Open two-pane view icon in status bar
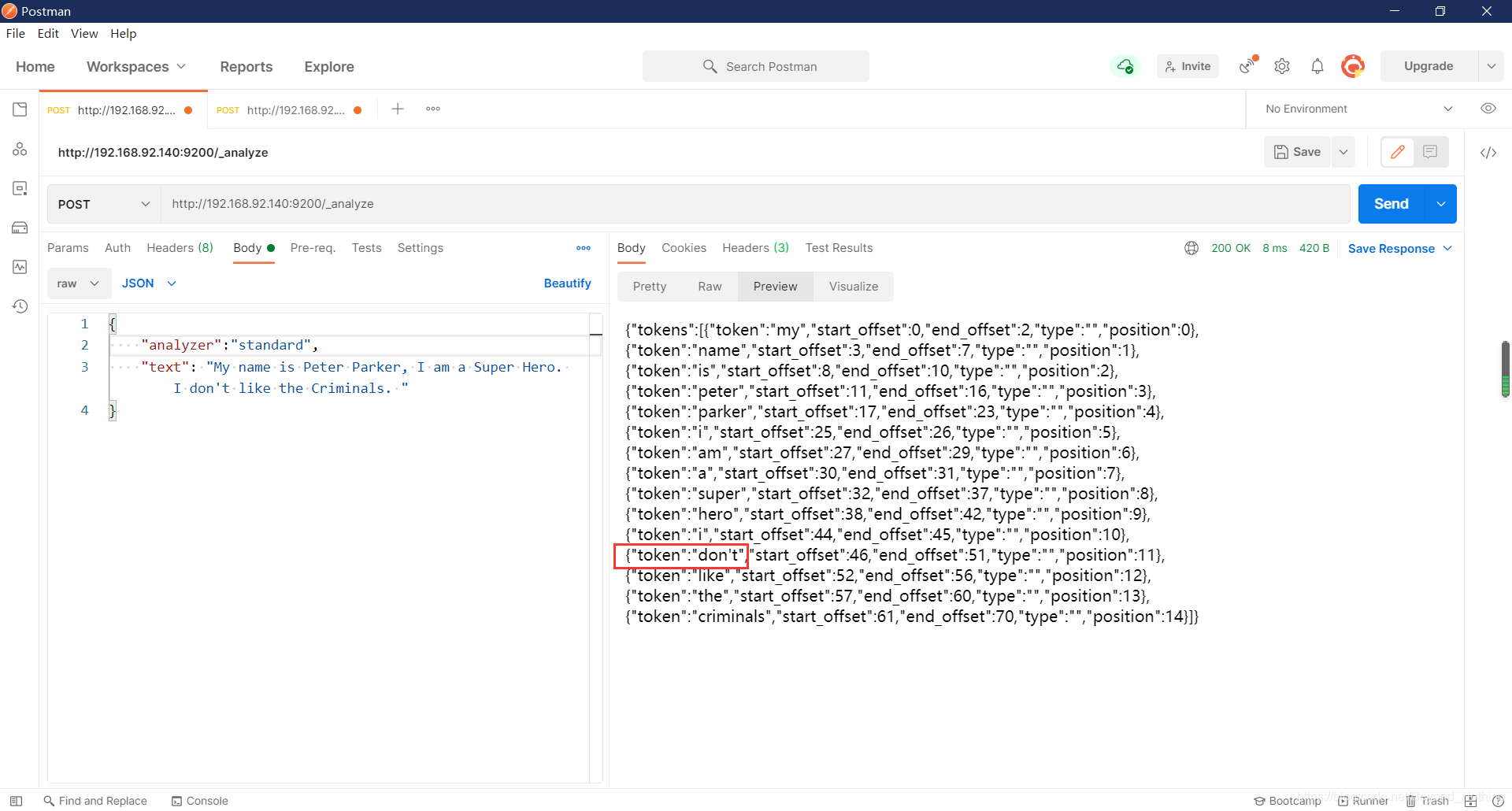 pyautogui.click(x=1470, y=801)
